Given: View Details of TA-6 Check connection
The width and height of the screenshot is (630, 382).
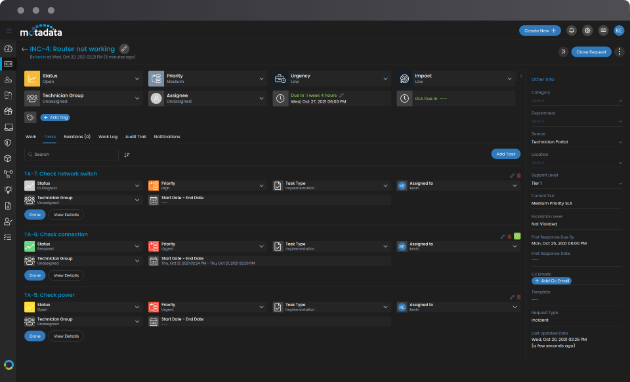Looking at the screenshot, I should pos(66,276).
